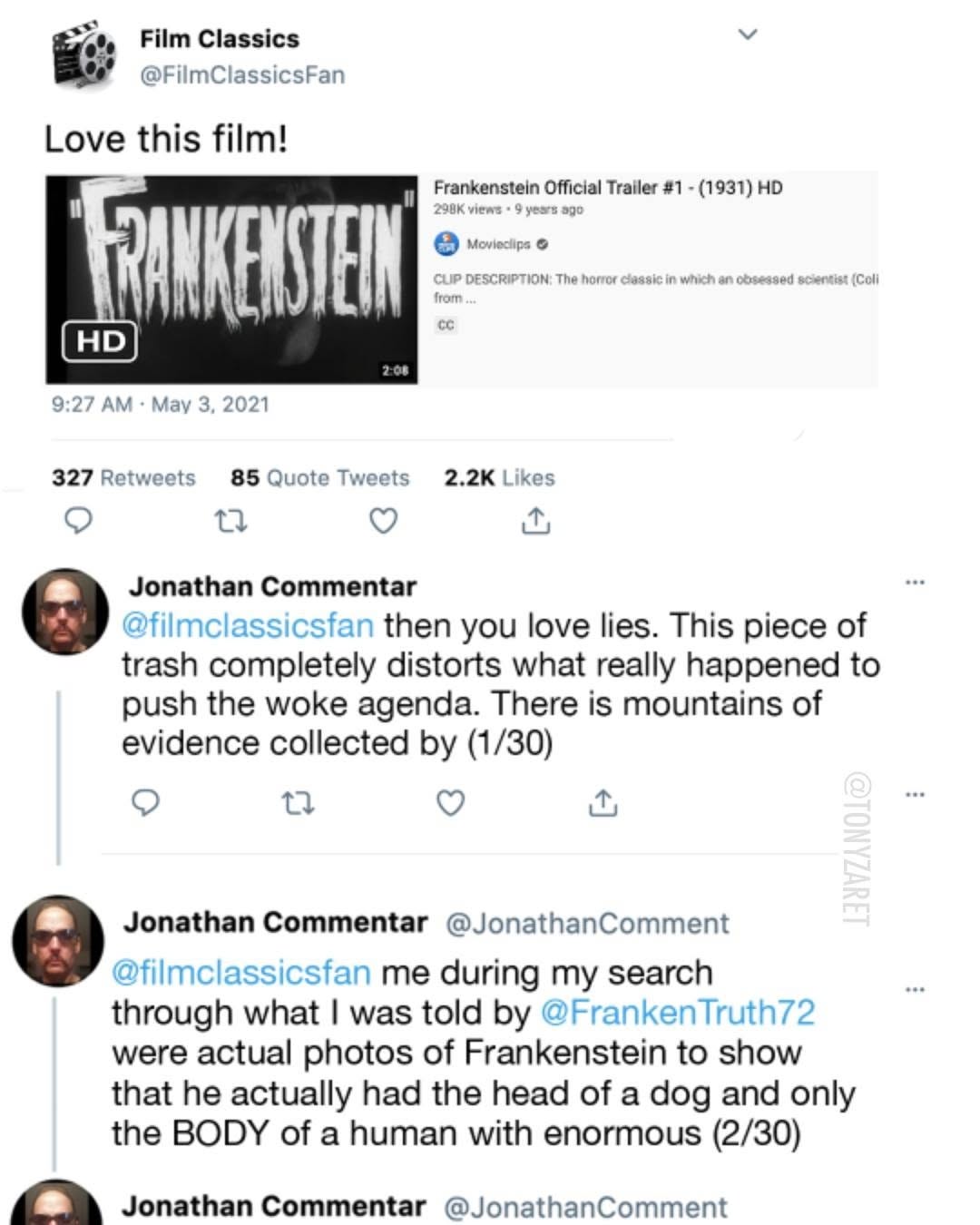
Task: Retweet the Film Classics Frankenstein tweet
Action: coord(232,521)
